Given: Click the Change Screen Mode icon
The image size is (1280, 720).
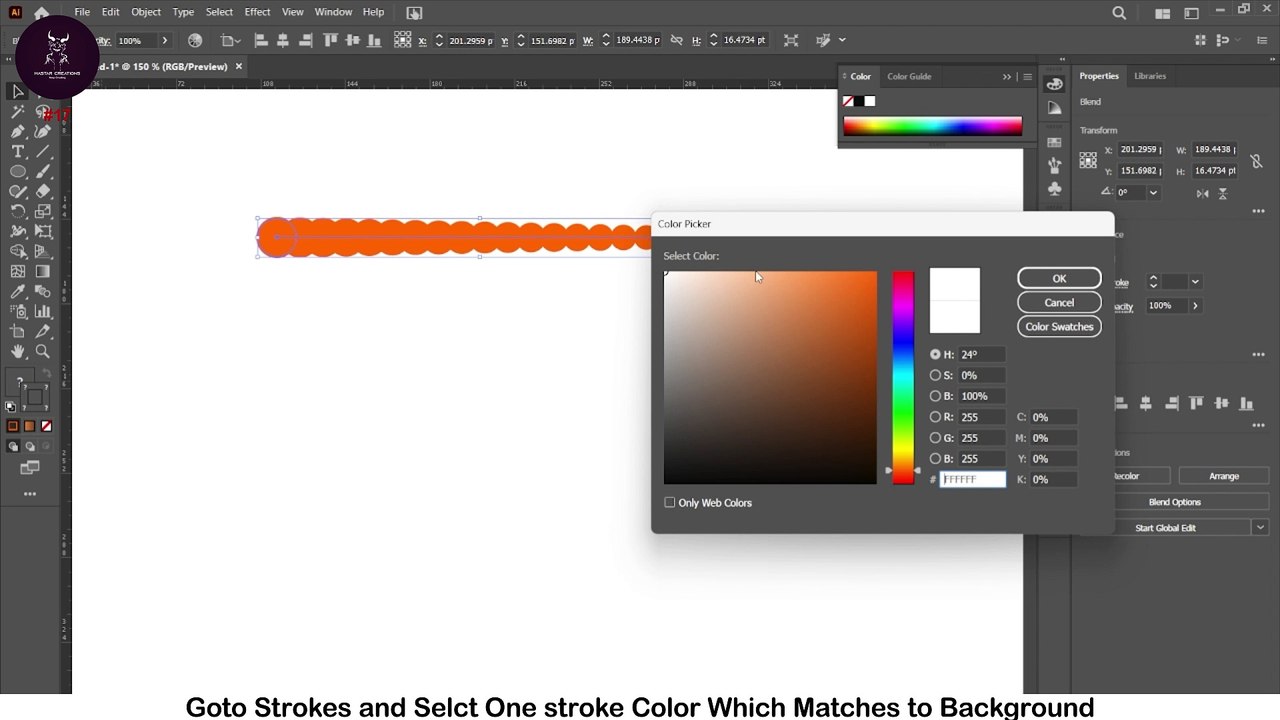Looking at the screenshot, I should pos(30,468).
